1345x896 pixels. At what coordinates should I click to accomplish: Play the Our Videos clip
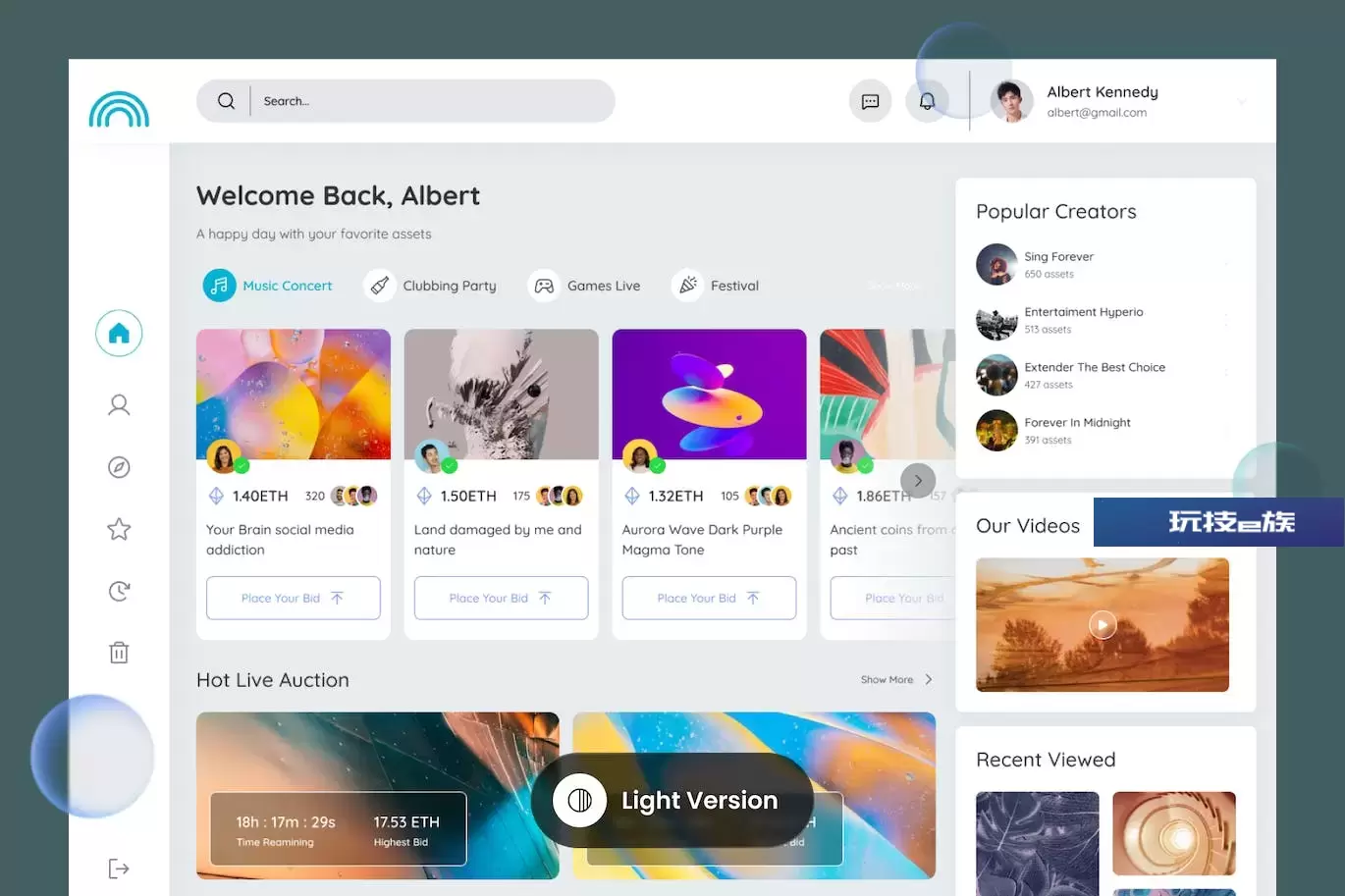(x=1103, y=624)
